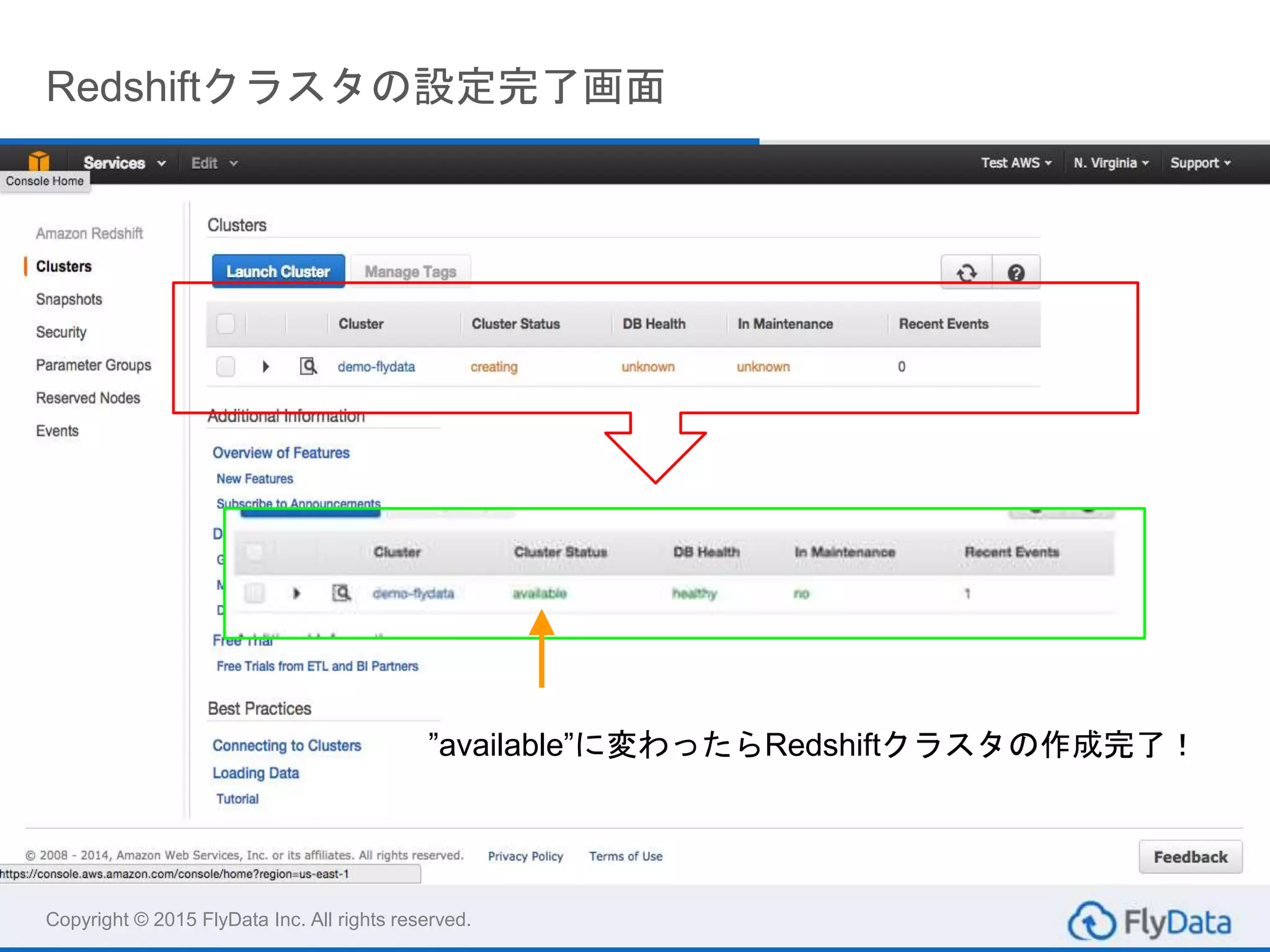The image size is (1270, 952).
Task: Tick the checkbox for the available cluster row
Action: click(254, 593)
